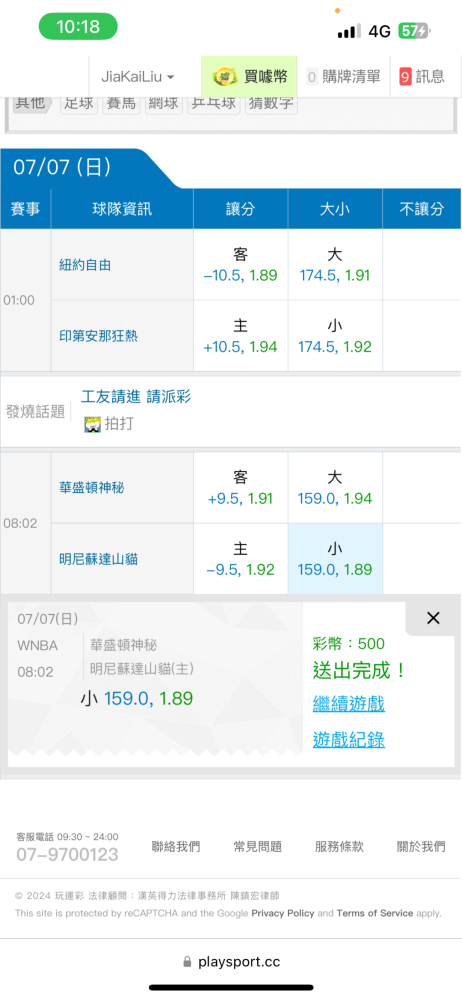Screen dimensions: 462x1000
Task: Close the bet confirmation slip
Action: coord(433,618)
